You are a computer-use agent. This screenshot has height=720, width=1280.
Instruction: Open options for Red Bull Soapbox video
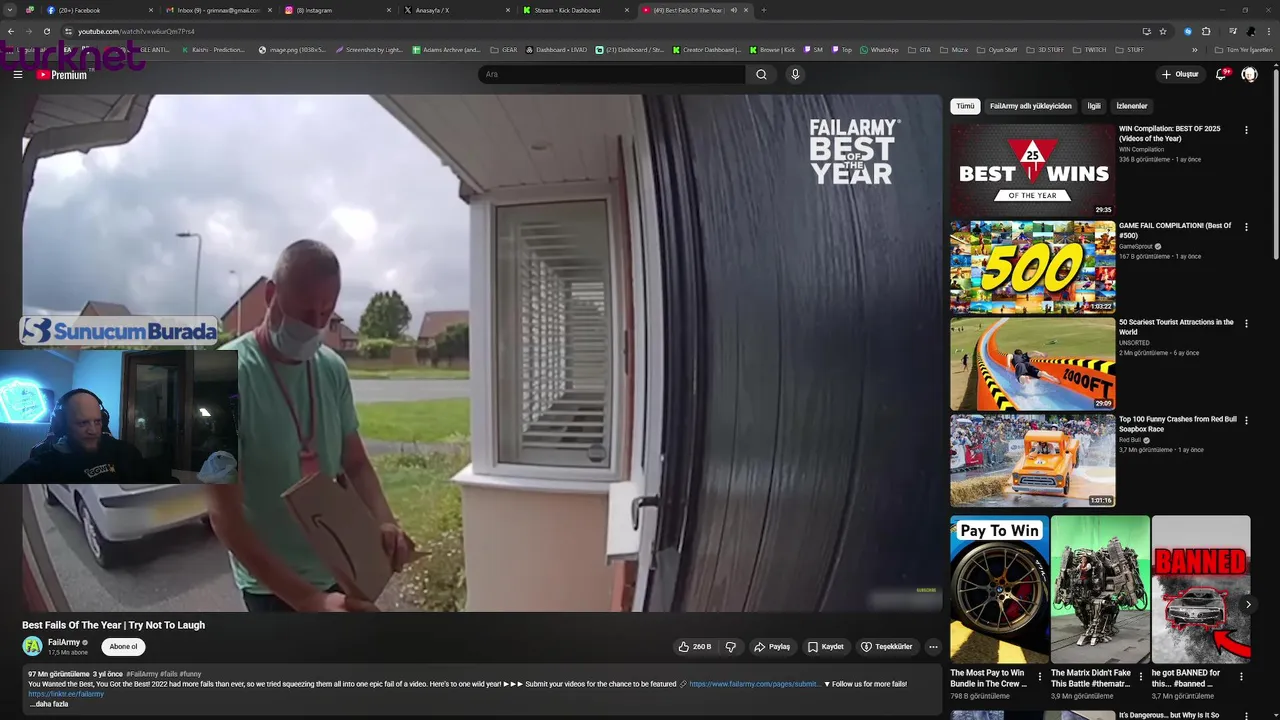pos(1246,421)
